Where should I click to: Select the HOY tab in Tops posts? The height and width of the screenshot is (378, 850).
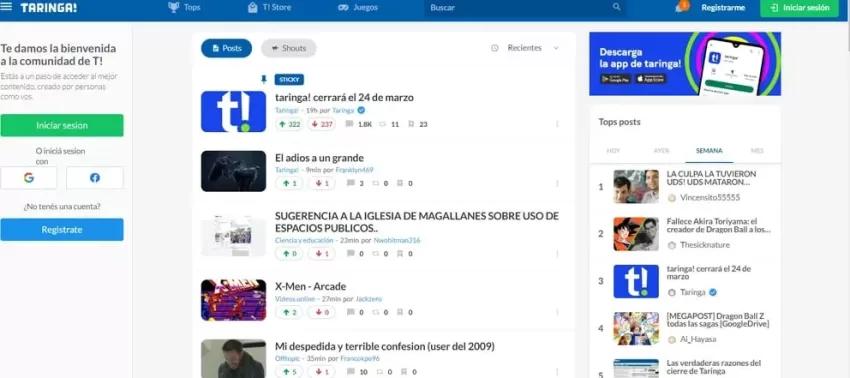pos(613,151)
